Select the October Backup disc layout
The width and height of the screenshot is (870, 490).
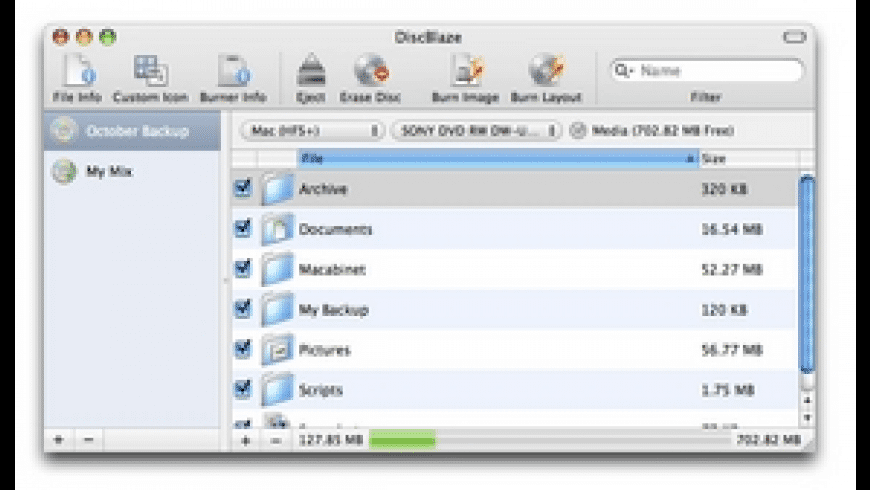[133, 131]
